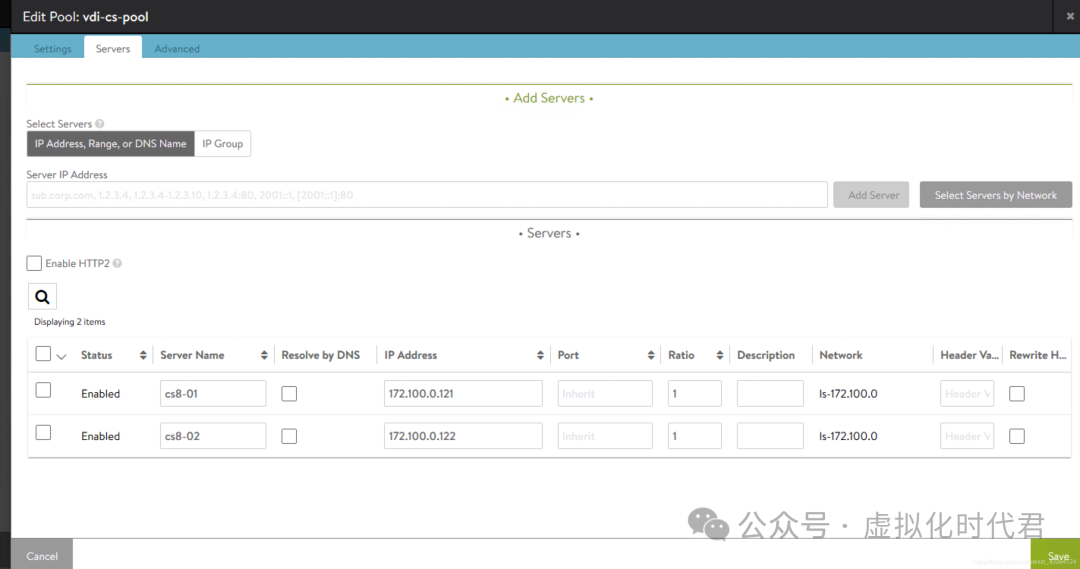Viewport: 1080px width, 569px height.
Task: Select the cs8-01 server row checkbox
Action: [43, 390]
